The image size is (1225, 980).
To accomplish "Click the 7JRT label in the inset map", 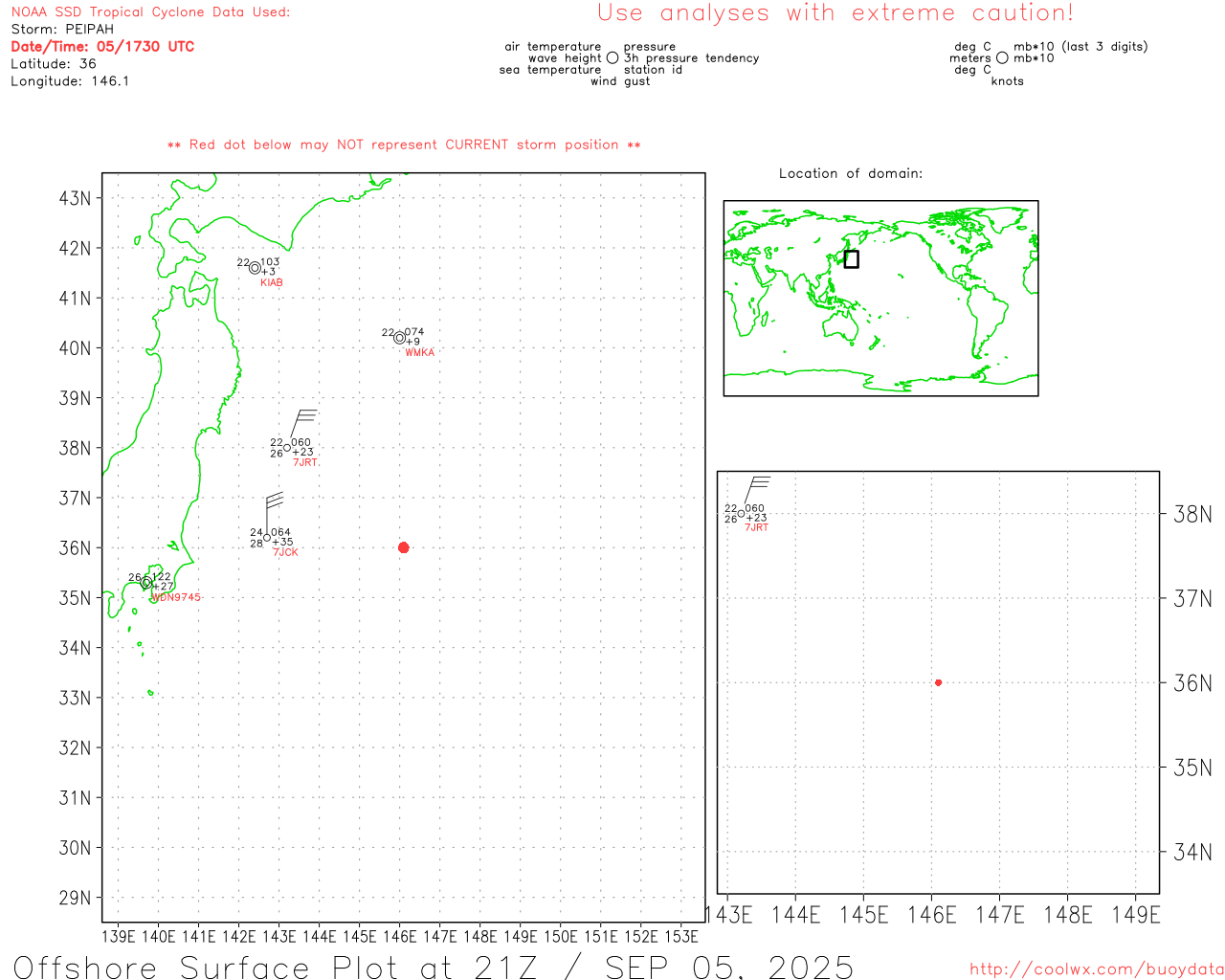I will pos(756,527).
